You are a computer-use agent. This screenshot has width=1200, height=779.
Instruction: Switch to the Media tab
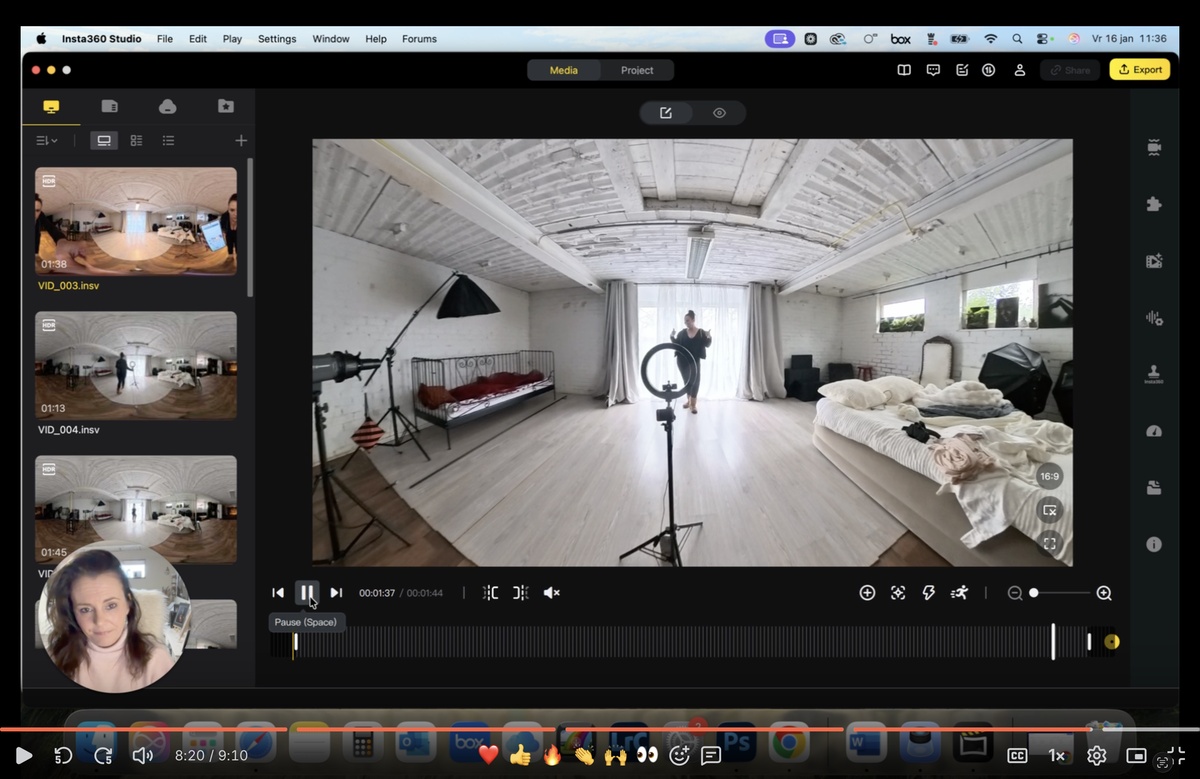click(564, 70)
